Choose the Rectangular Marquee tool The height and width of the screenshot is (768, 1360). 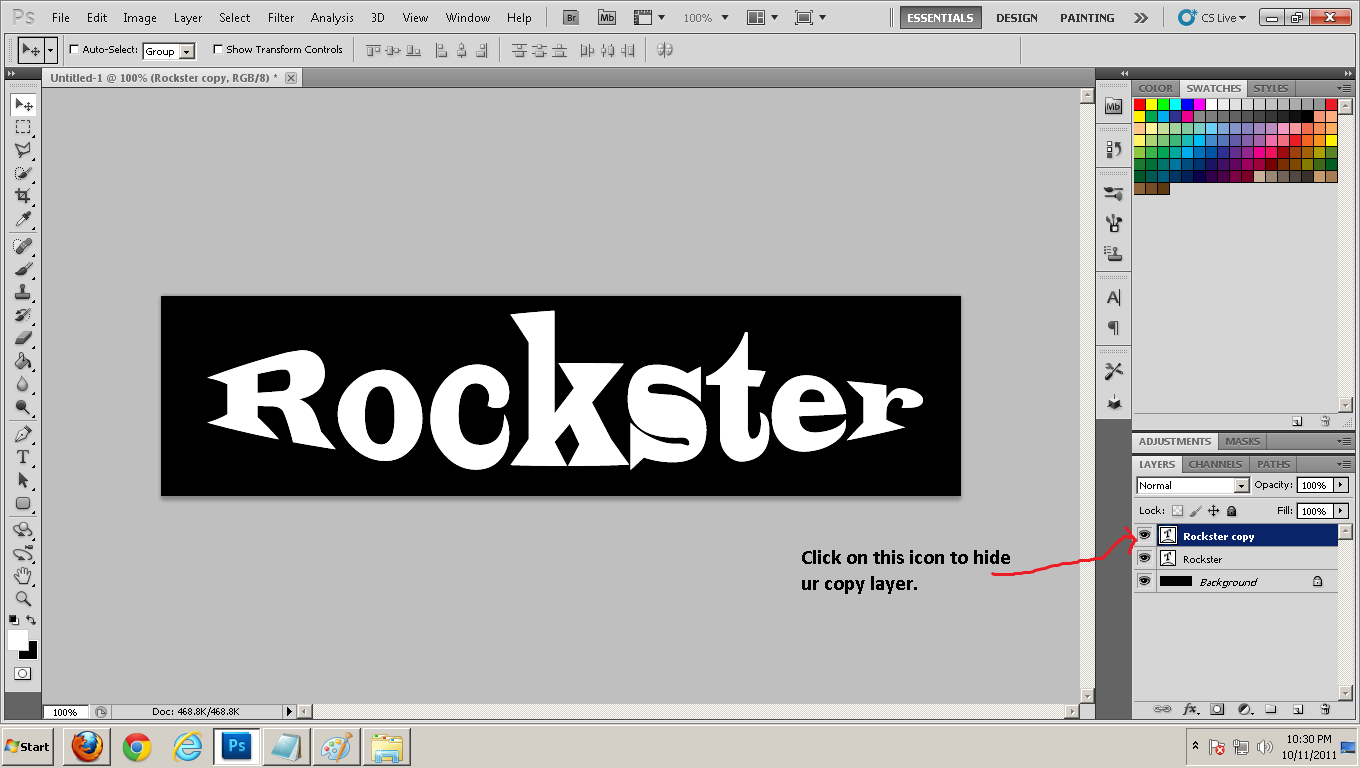[22, 127]
